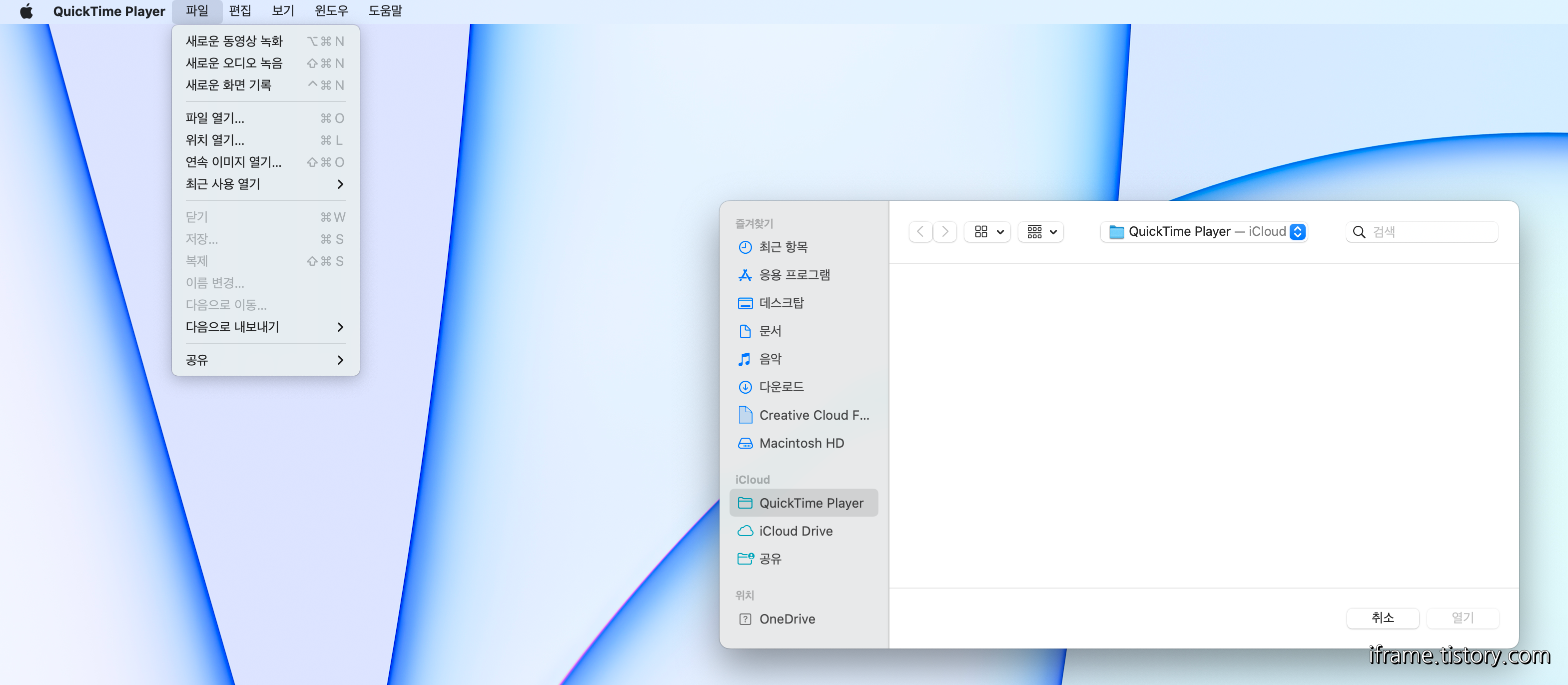Open the 다운로드 sidebar folder
Viewport: 1568px width, 685px height.
pos(781,387)
